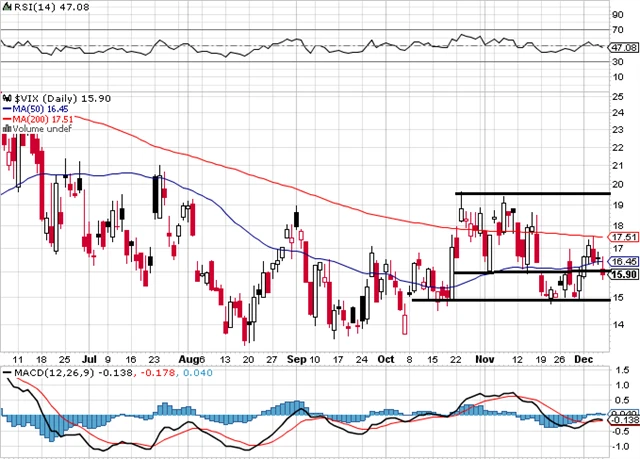Click the 47.08 RSI value tag
Viewport: 640px width, 459px height.
coord(621,46)
